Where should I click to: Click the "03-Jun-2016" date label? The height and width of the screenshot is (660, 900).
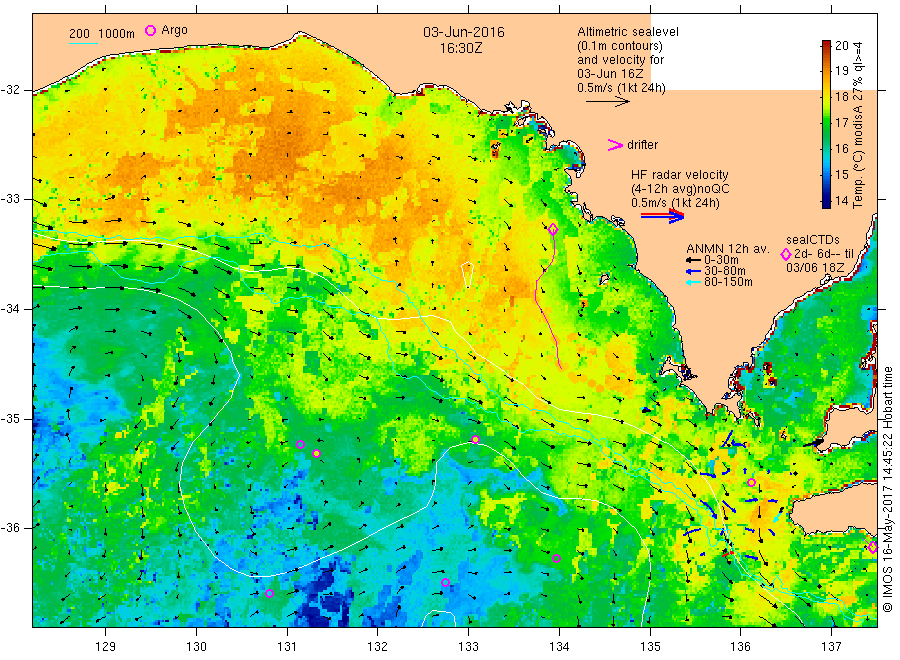click(464, 32)
